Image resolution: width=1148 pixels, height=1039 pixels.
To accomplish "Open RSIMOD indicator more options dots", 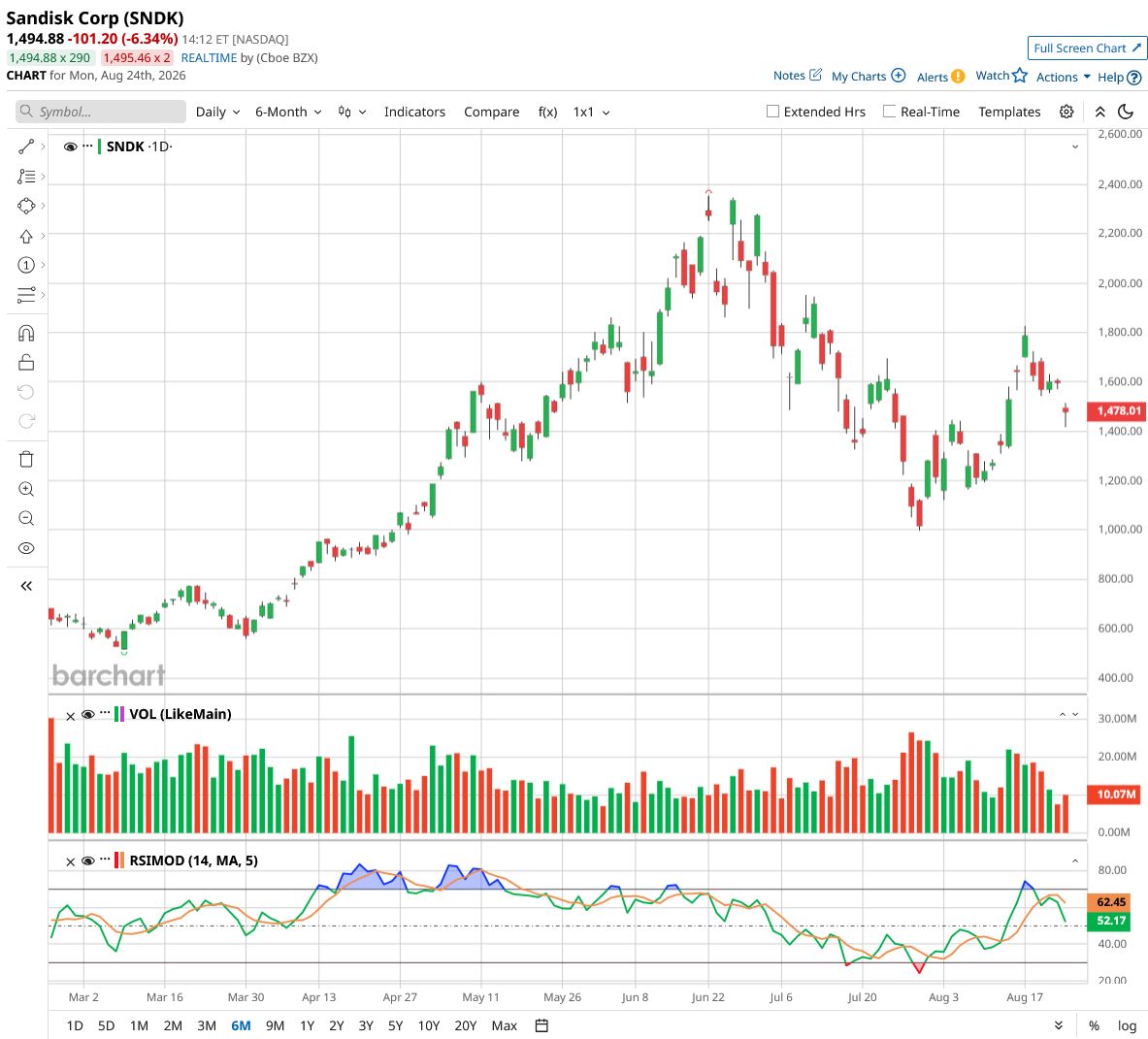I will coord(105,859).
